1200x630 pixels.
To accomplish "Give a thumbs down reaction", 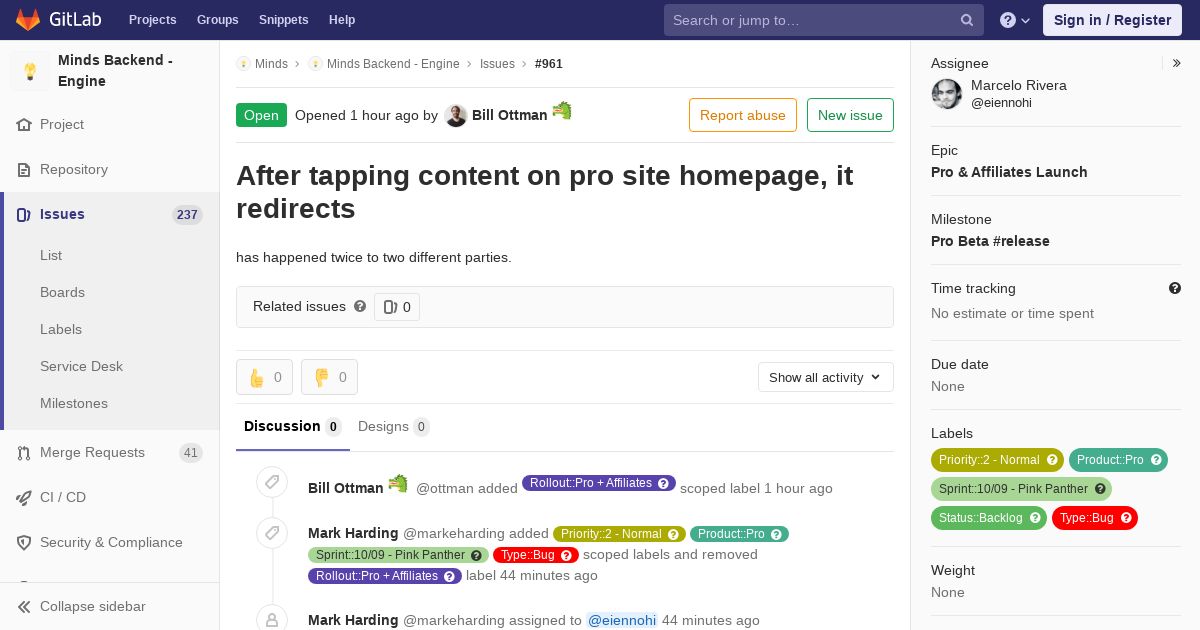I will click(x=329, y=377).
